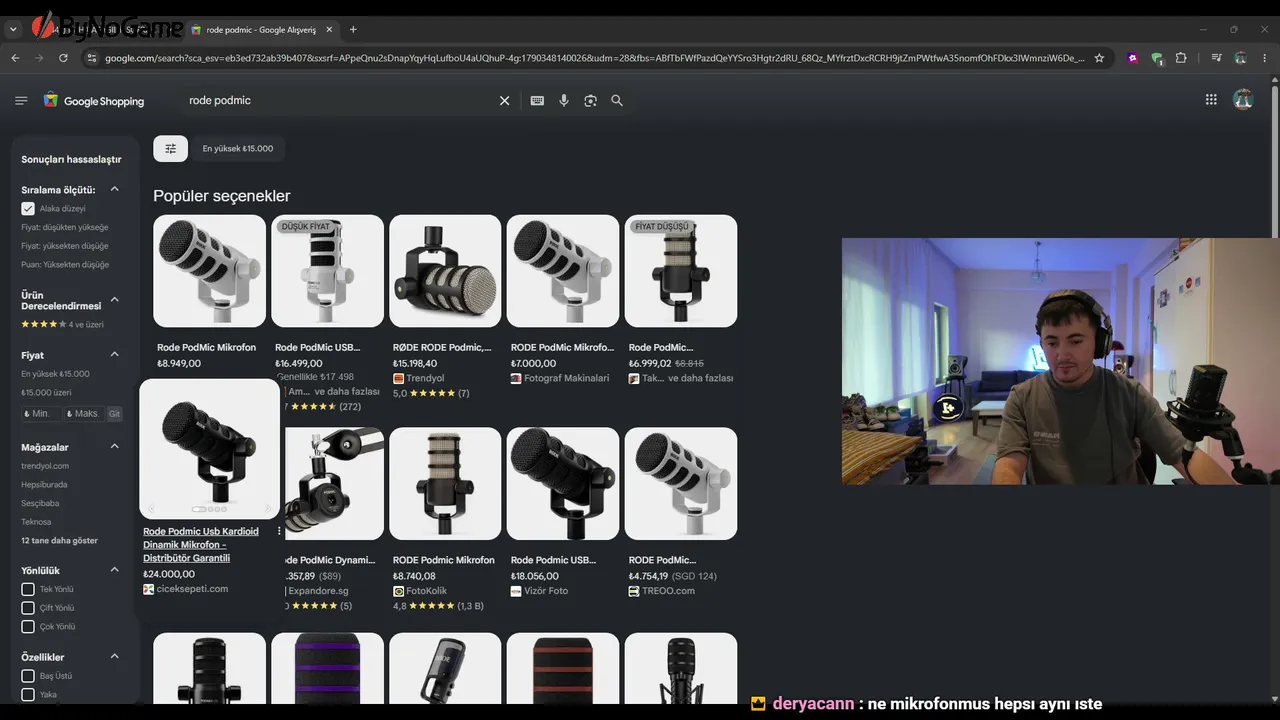Show 12 tane daha göster stores

[x=60, y=541]
